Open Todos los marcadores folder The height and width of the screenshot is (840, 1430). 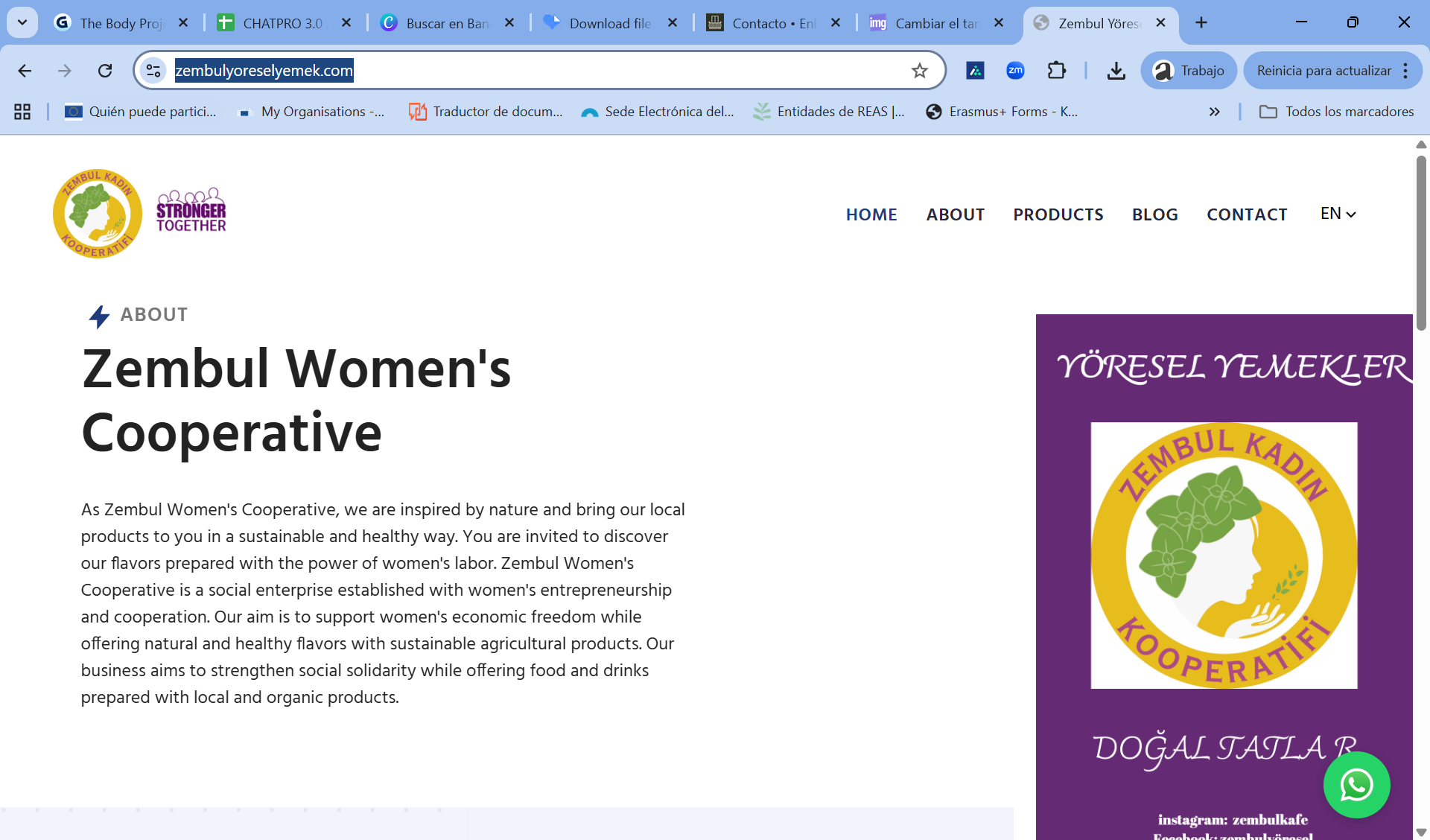tap(1337, 112)
